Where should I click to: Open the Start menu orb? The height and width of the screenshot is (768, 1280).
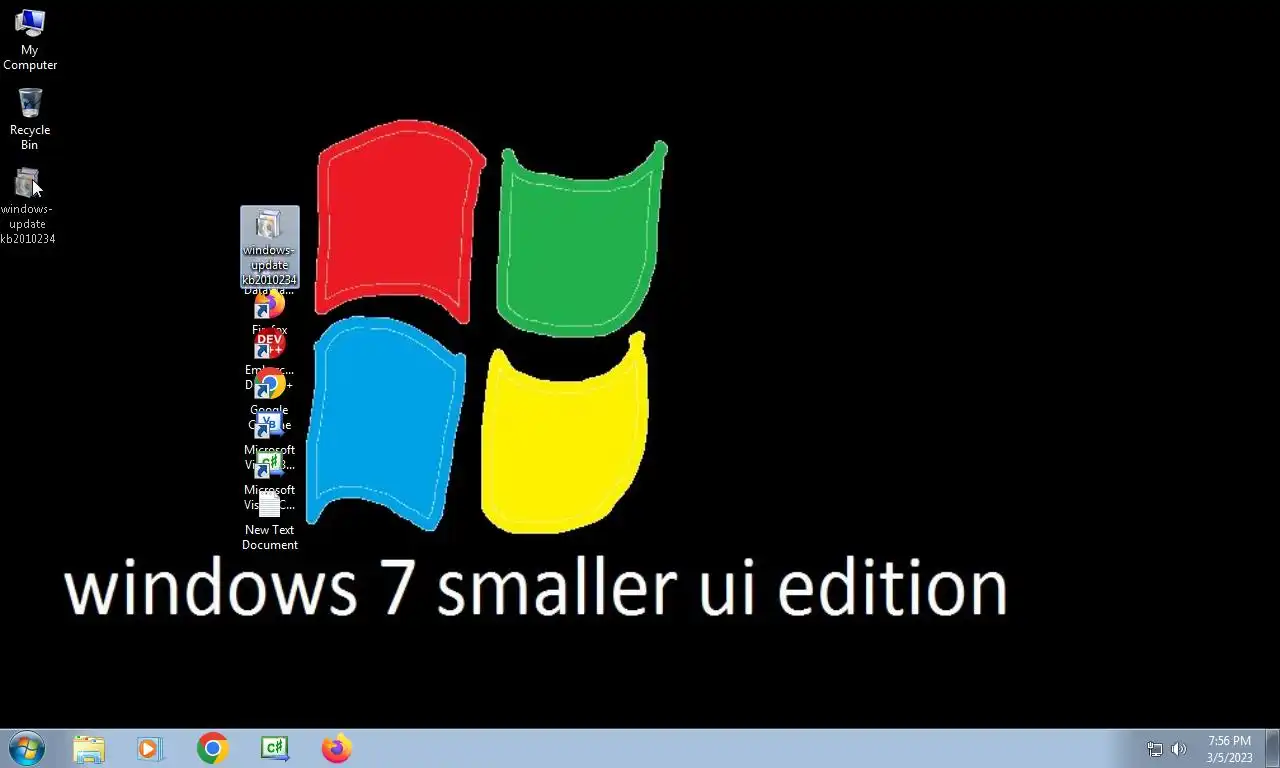coord(26,748)
